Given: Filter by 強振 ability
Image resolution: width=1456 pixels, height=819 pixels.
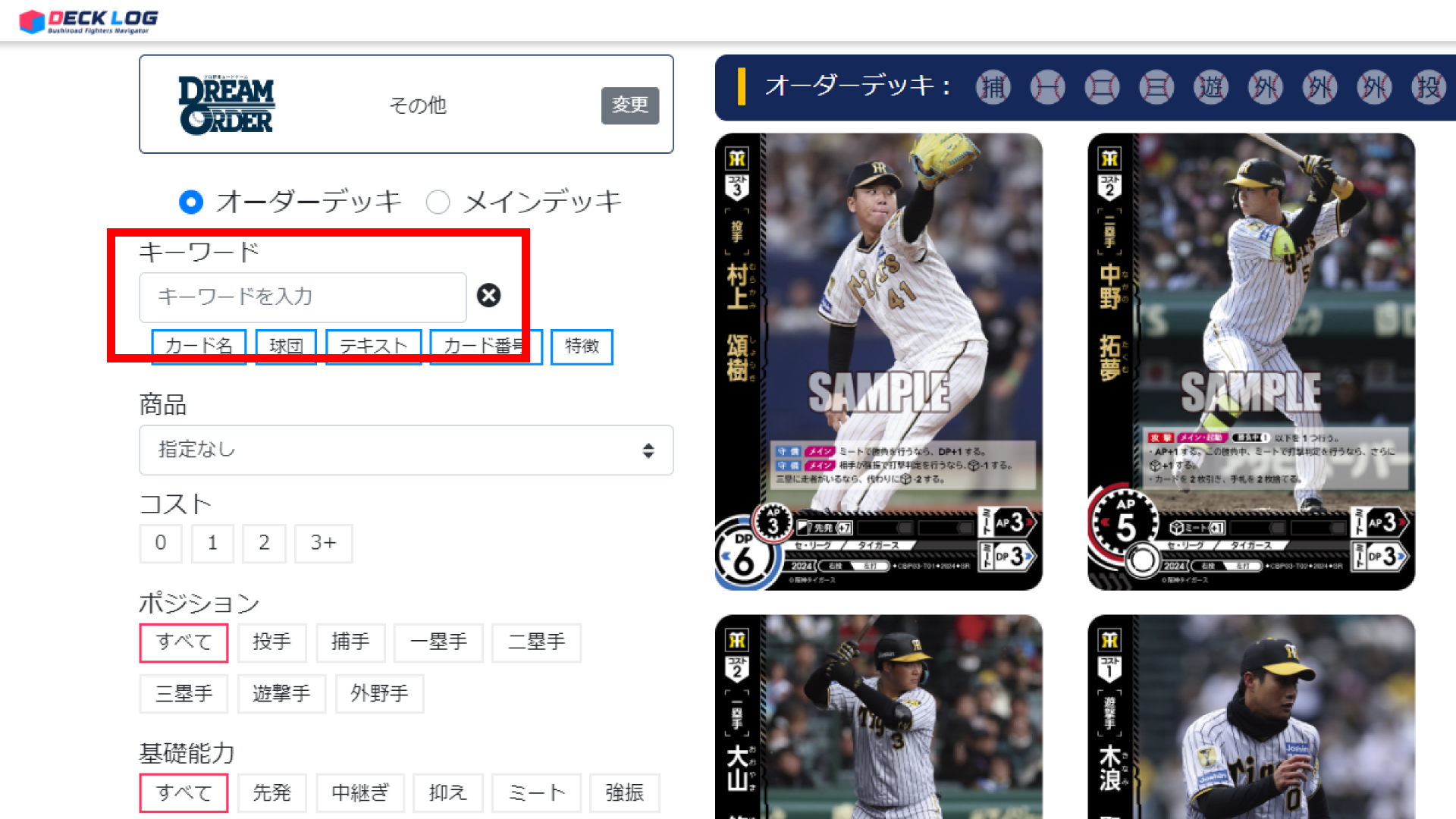Looking at the screenshot, I should click(624, 793).
